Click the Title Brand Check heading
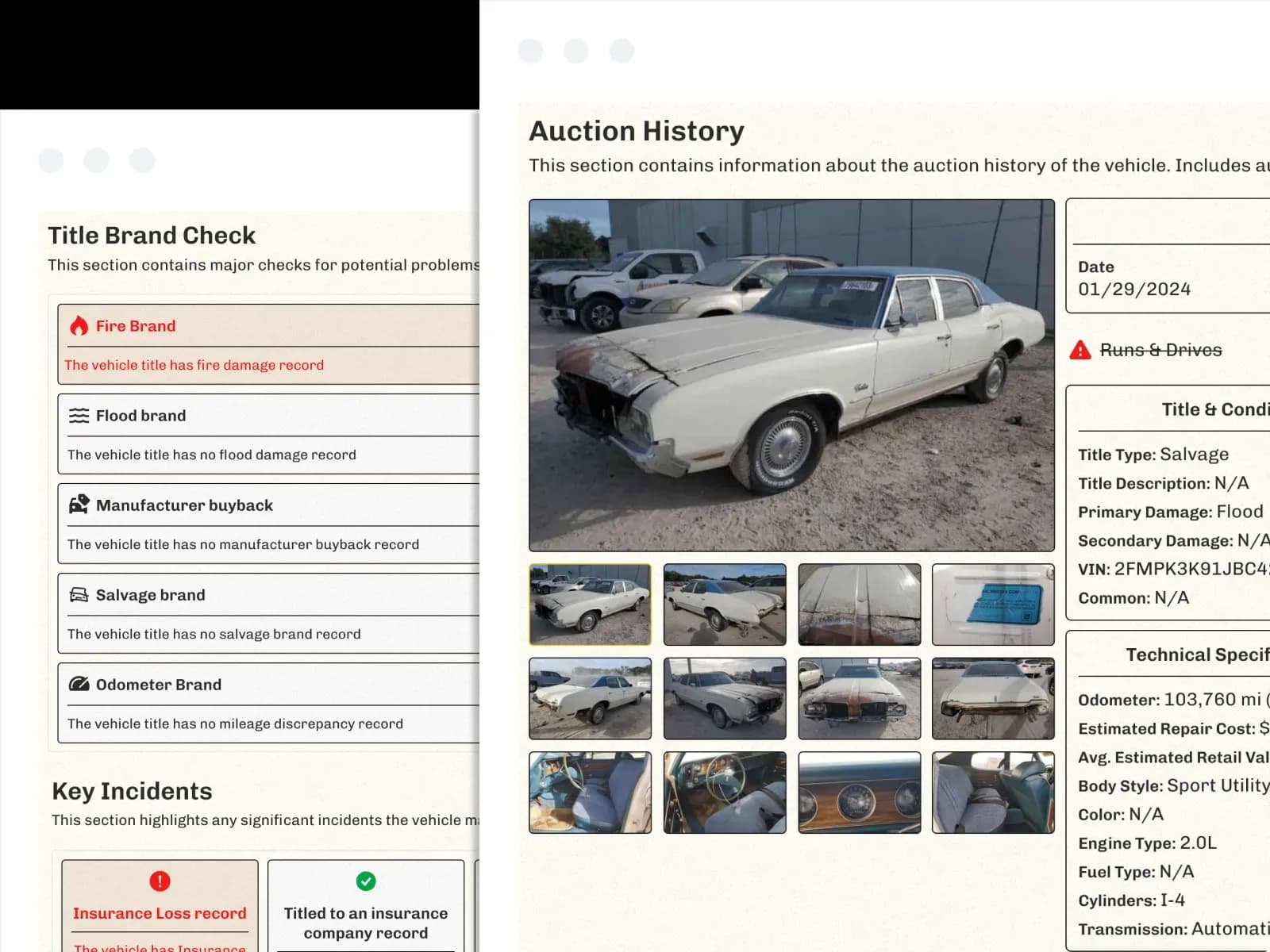This screenshot has height=952, width=1270. [152, 236]
